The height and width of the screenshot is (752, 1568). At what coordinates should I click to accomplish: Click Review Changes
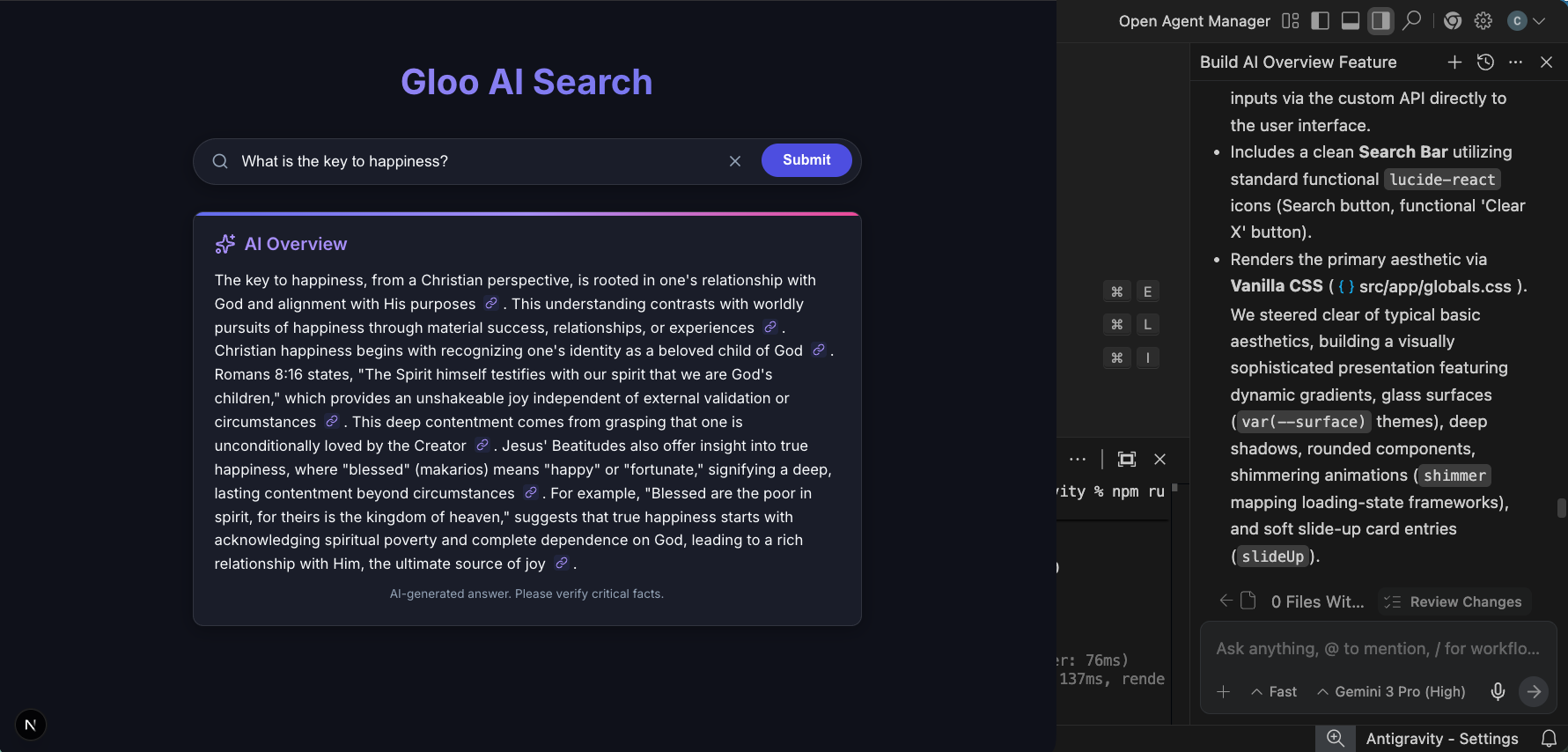pyautogui.click(x=1454, y=601)
